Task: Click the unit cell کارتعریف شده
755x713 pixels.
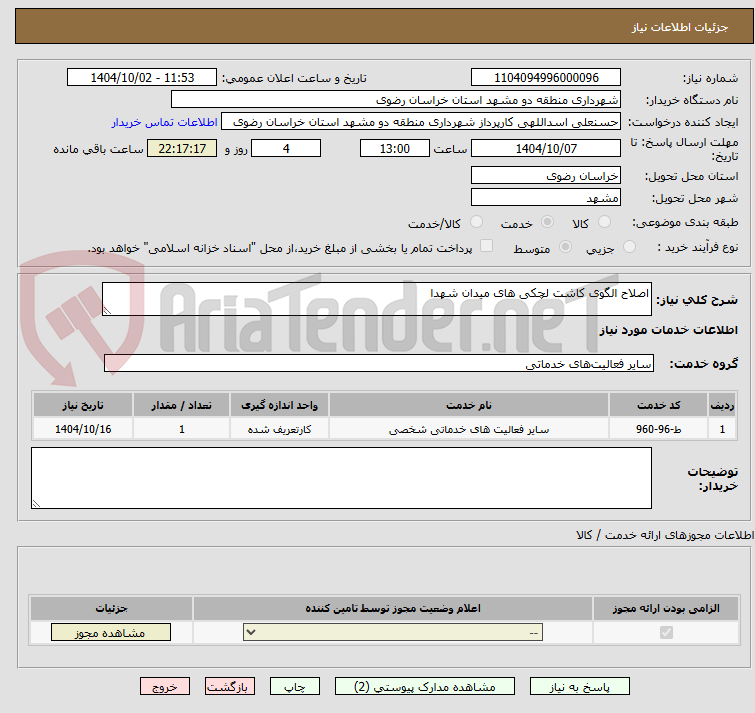Action: pyautogui.click(x=279, y=429)
